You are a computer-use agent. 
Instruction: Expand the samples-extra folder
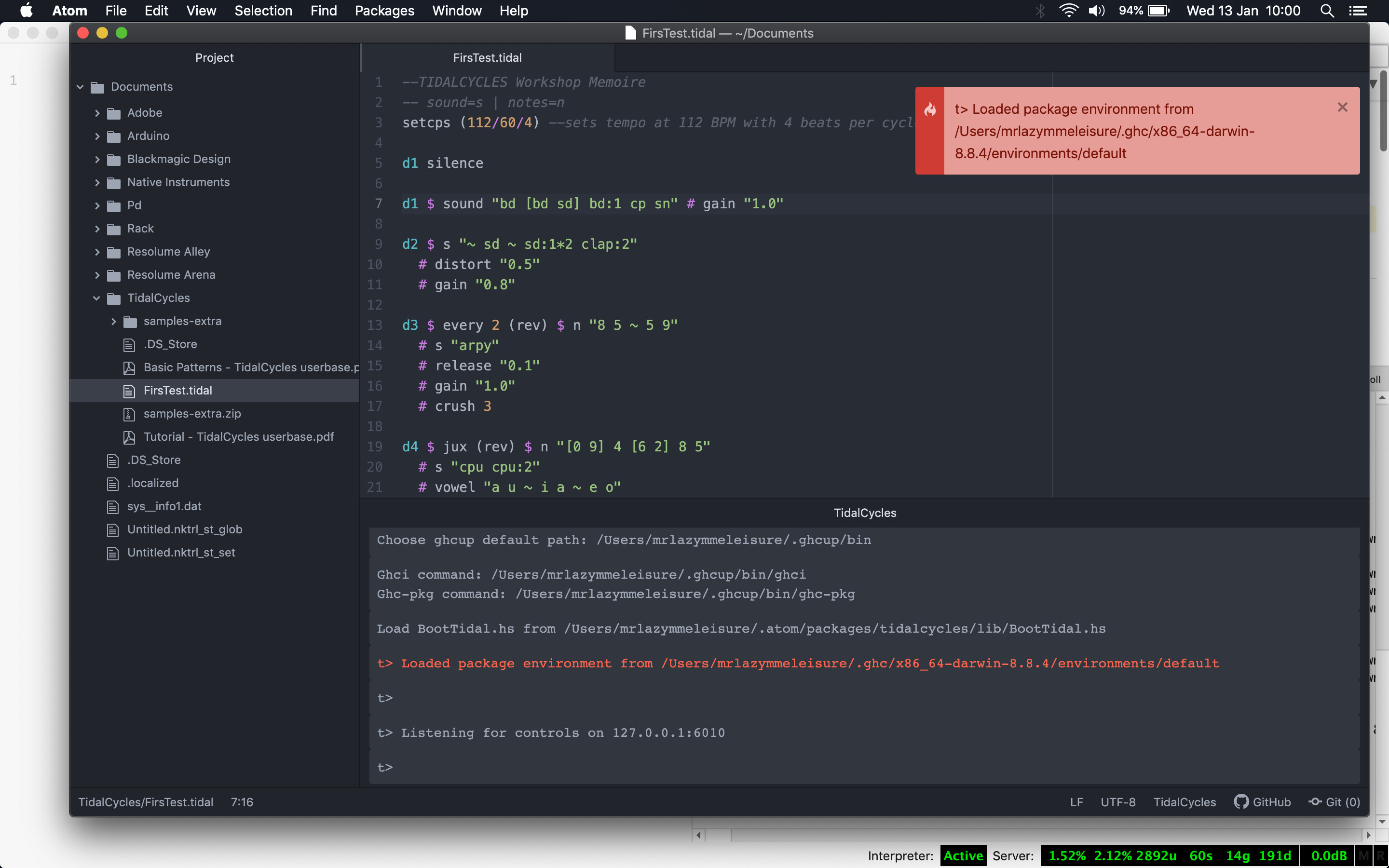113,322
